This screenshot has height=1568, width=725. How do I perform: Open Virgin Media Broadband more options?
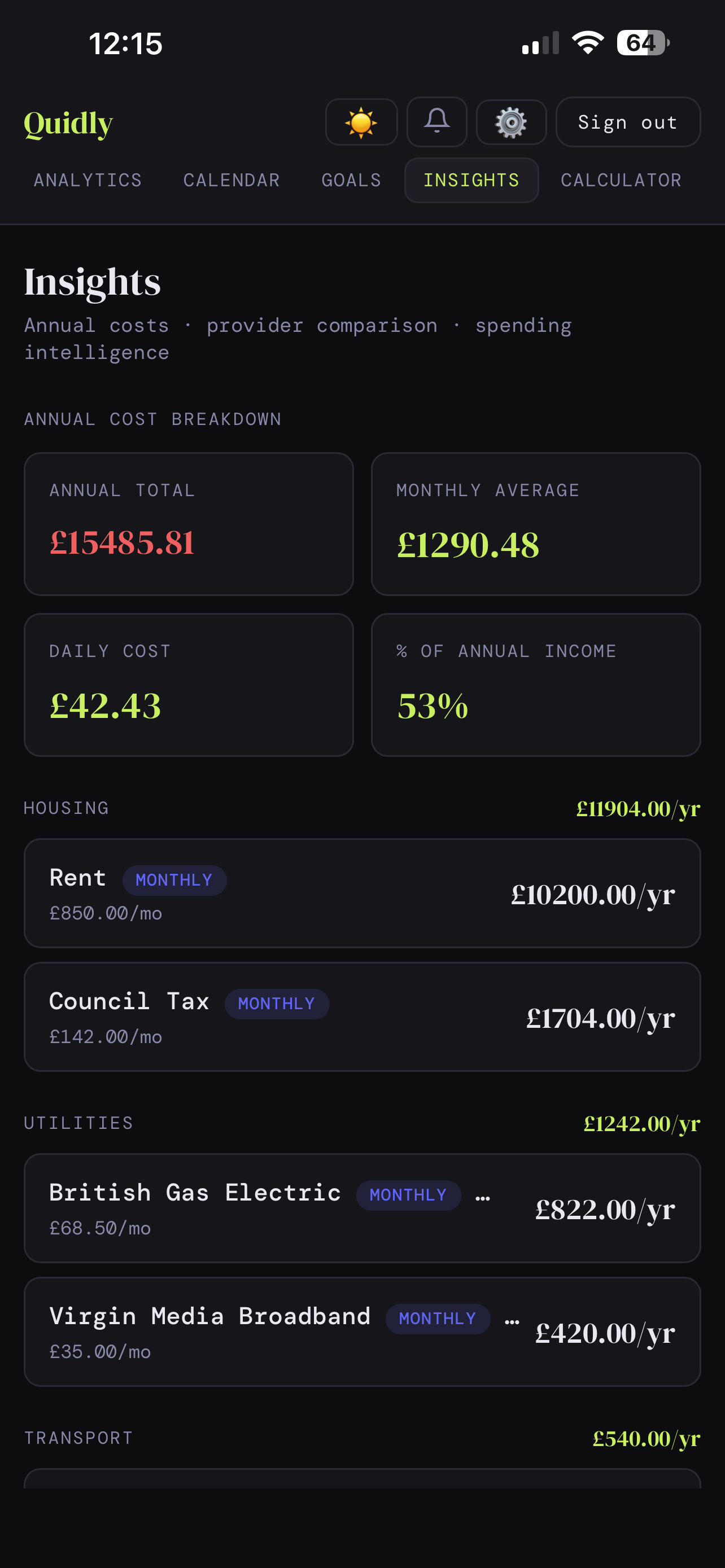tap(512, 1320)
